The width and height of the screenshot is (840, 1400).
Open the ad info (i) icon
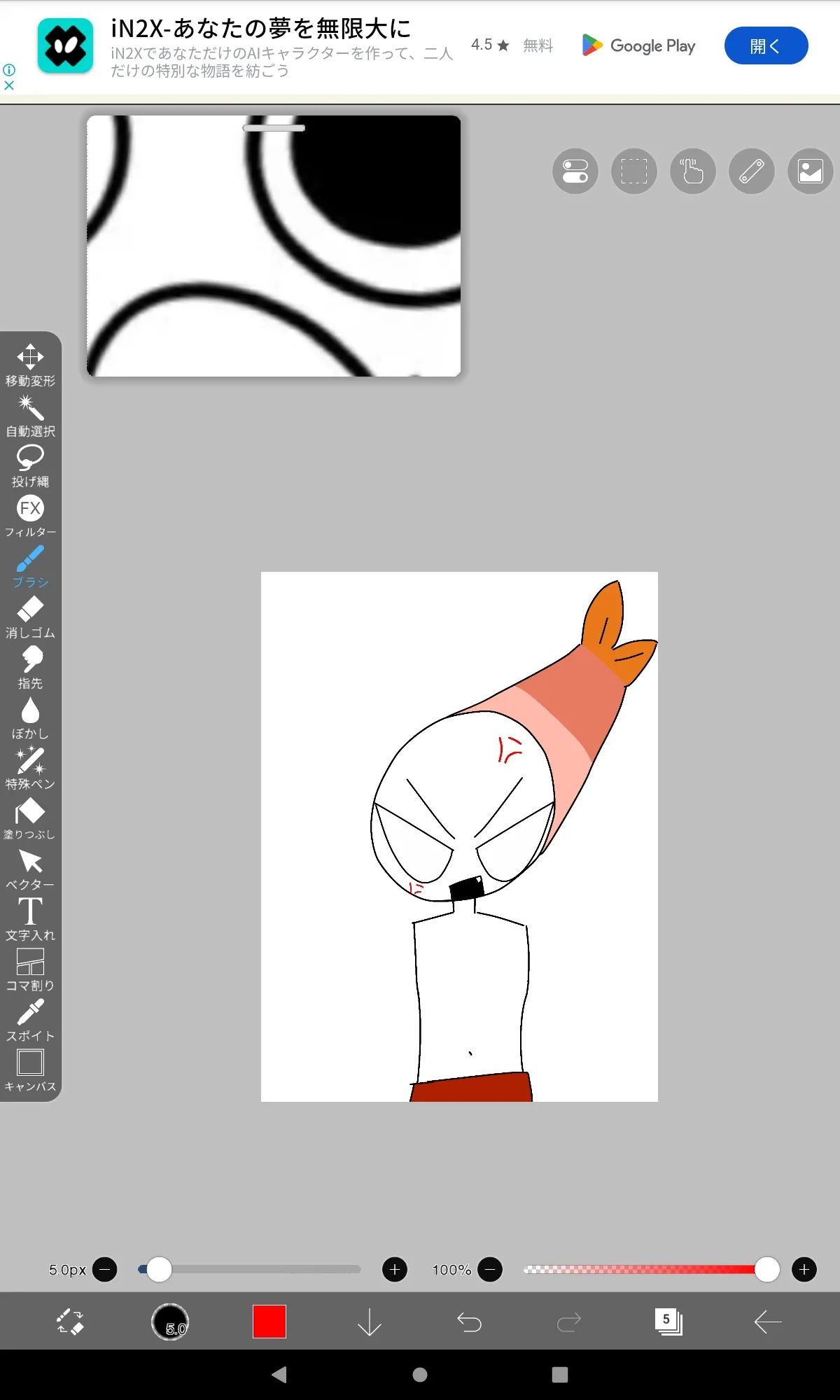tap(9, 70)
